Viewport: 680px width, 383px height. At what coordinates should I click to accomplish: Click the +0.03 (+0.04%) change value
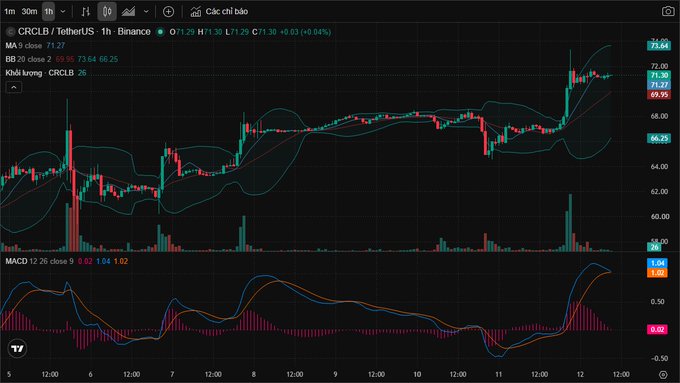click(x=305, y=32)
